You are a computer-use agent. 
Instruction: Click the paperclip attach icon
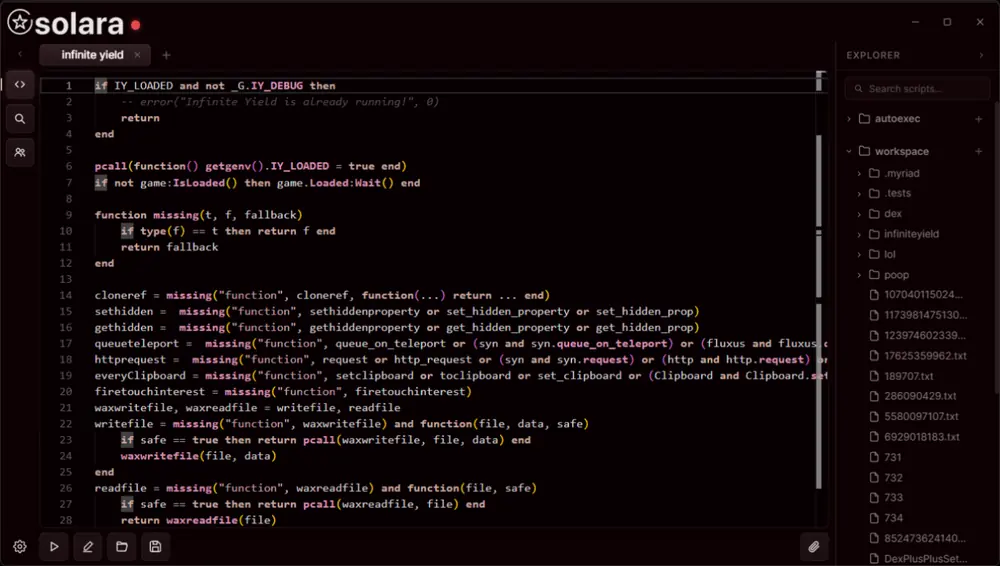pos(814,547)
